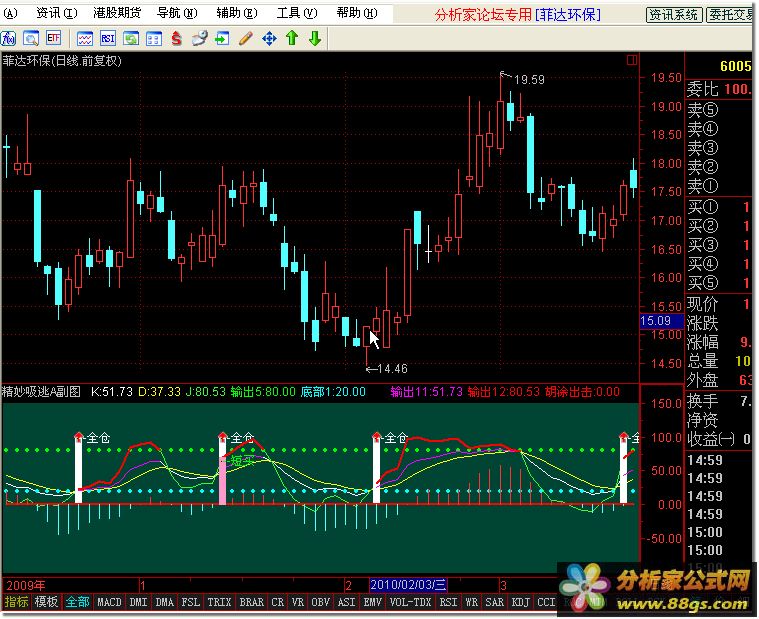759x619 pixels.
Task: Switch to the WR indicator
Action: tap(471, 602)
